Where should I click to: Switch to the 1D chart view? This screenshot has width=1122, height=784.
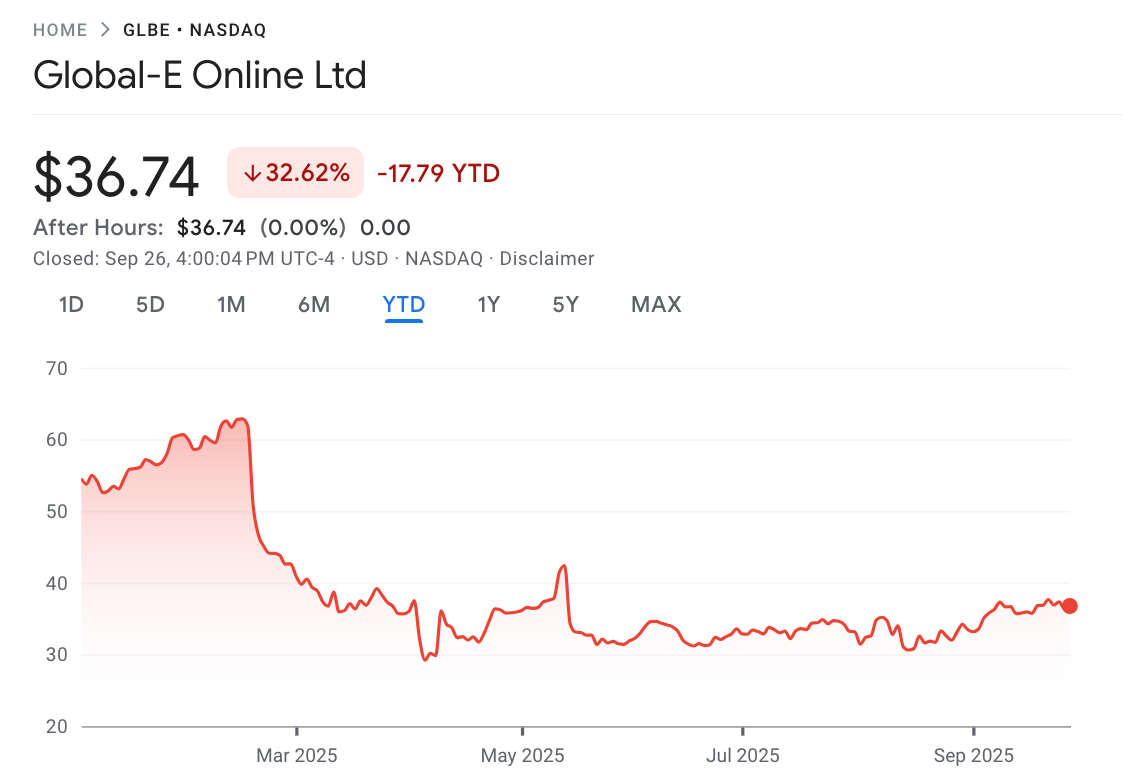[x=71, y=304]
